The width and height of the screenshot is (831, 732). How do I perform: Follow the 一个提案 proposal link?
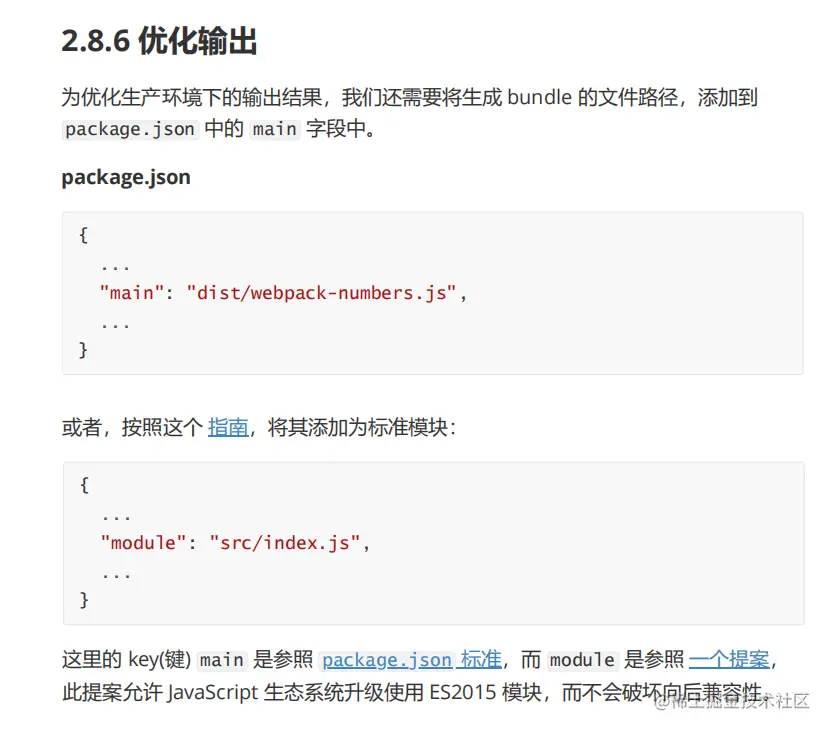[729, 659]
